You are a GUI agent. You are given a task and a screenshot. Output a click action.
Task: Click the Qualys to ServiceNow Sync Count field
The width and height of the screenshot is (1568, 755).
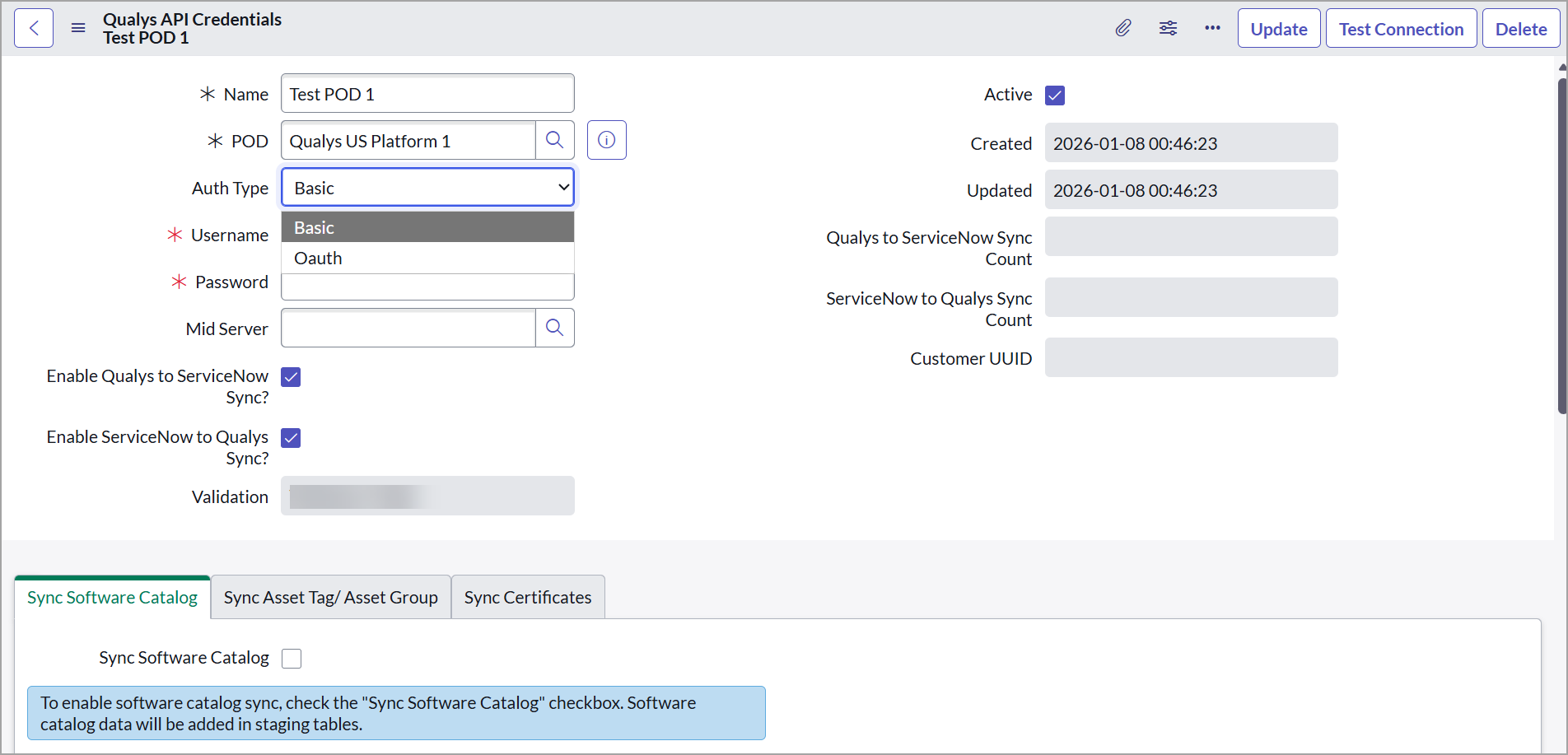coord(1191,237)
